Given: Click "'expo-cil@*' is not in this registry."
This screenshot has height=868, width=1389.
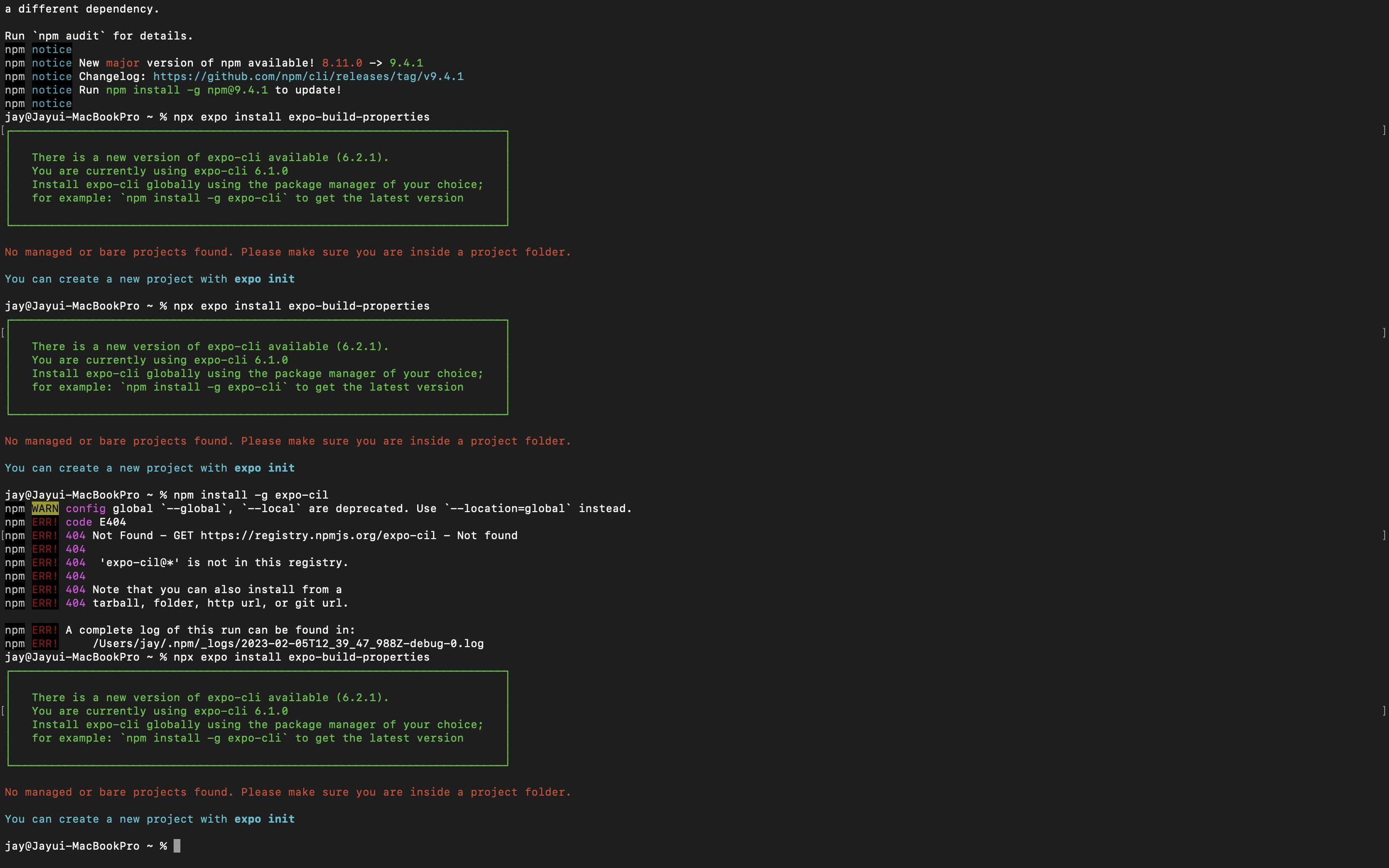Looking at the screenshot, I should point(224,563).
